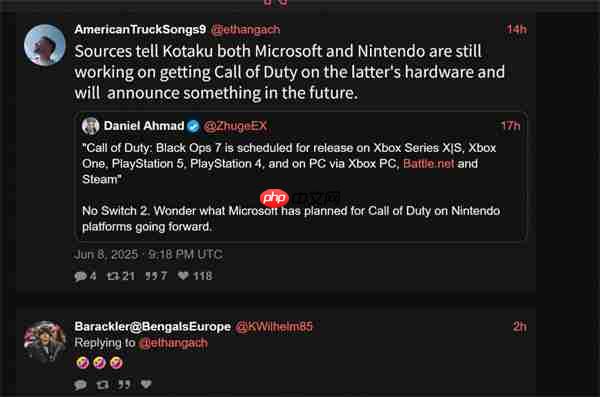
Task: Open the Jun 8, 2025 timestamp
Action: click(x=148, y=255)
